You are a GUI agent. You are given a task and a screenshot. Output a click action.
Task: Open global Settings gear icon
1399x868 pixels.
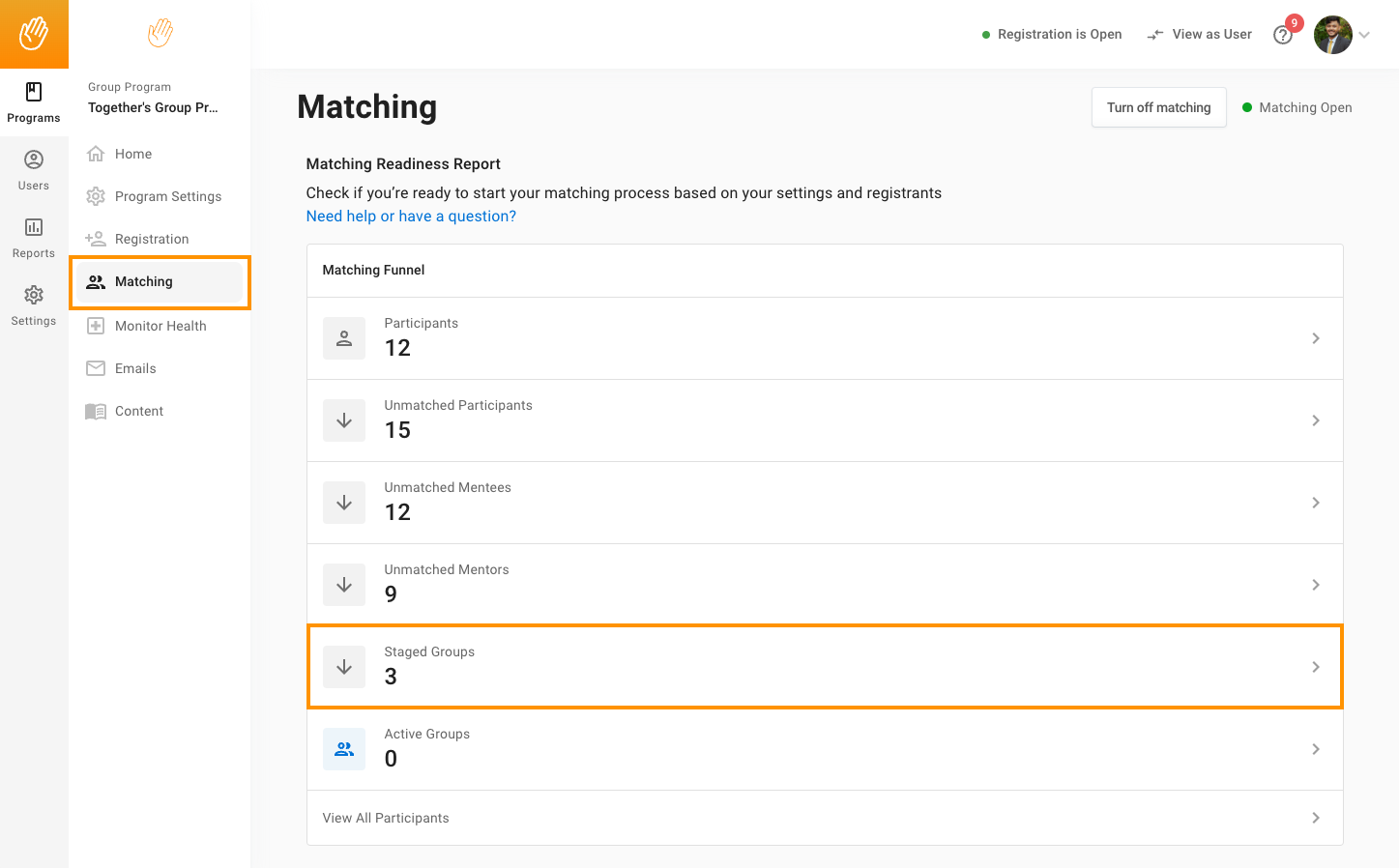(x=34, y=295)
